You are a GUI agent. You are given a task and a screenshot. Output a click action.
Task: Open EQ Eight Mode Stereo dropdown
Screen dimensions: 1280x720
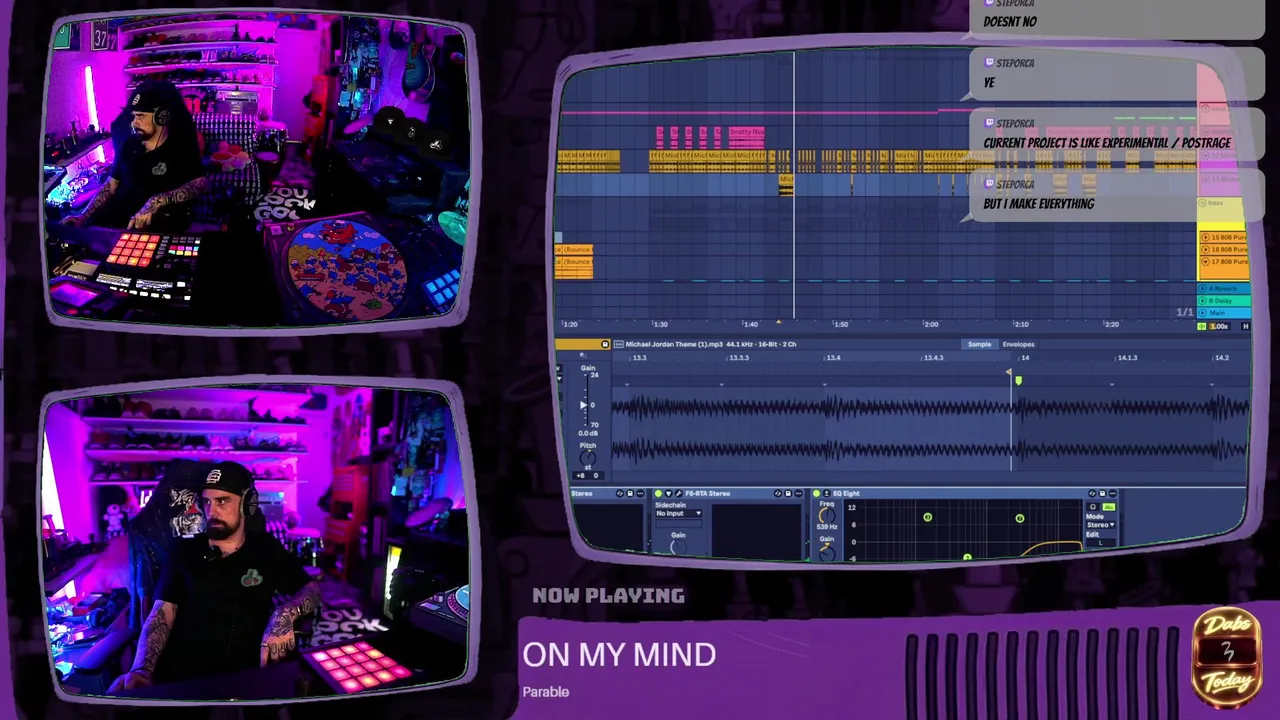point(1100,525)
